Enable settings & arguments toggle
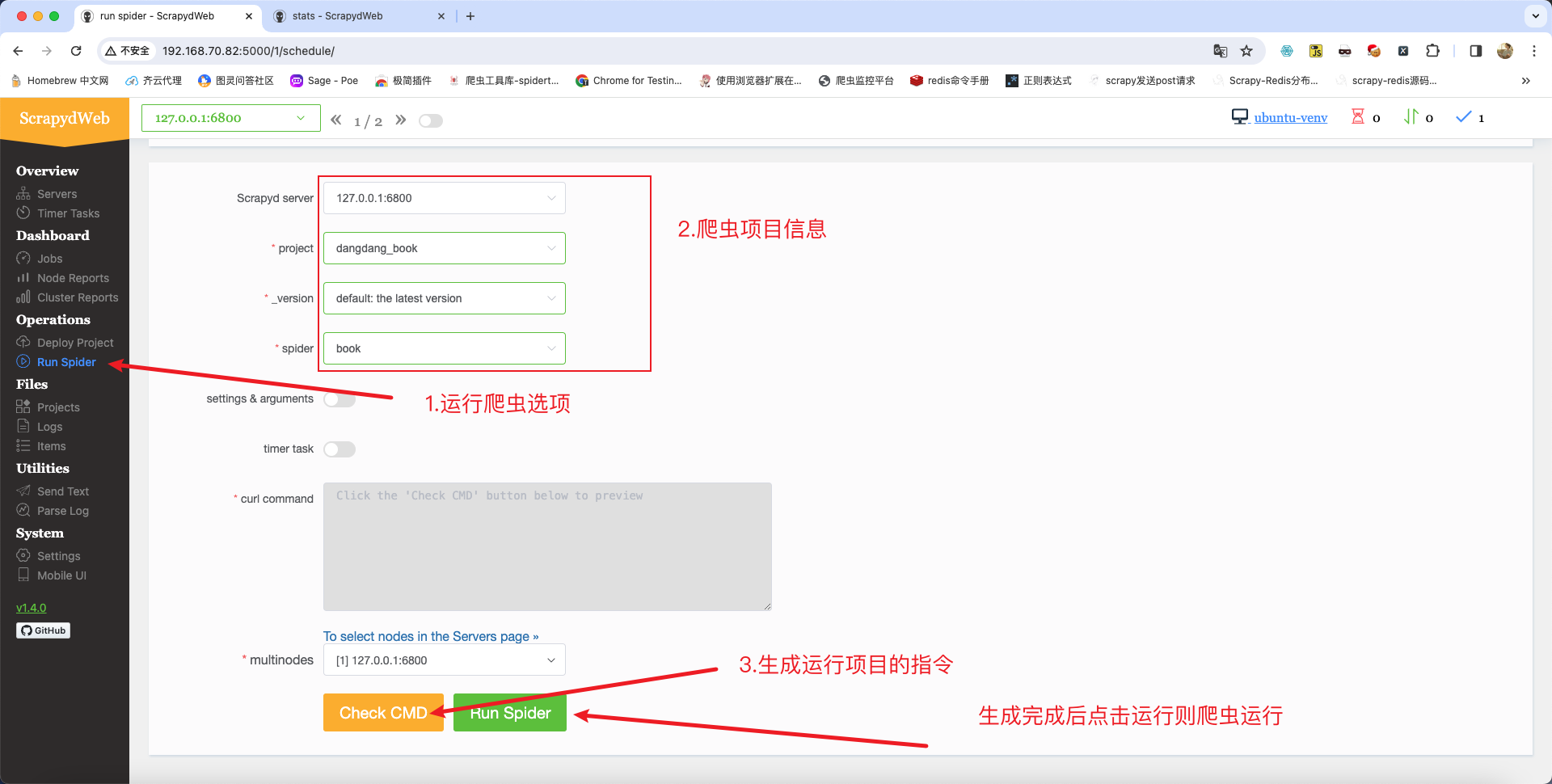Screen dimensions: 1552x784 click(x=339, y=399)
